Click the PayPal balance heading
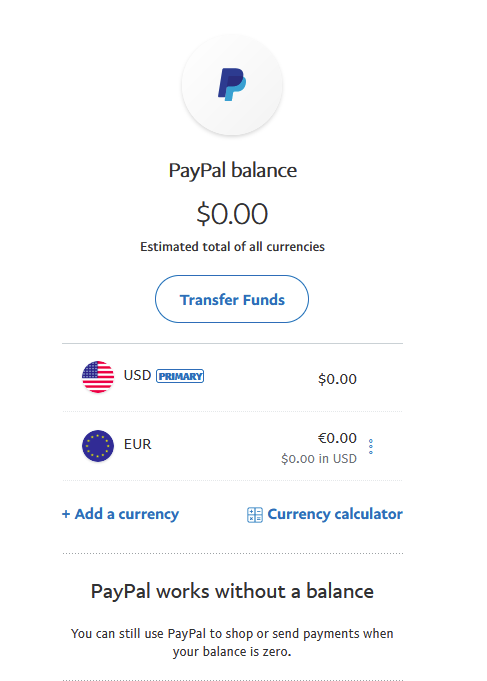The image size is (487, 681). [x=232, y=170]
